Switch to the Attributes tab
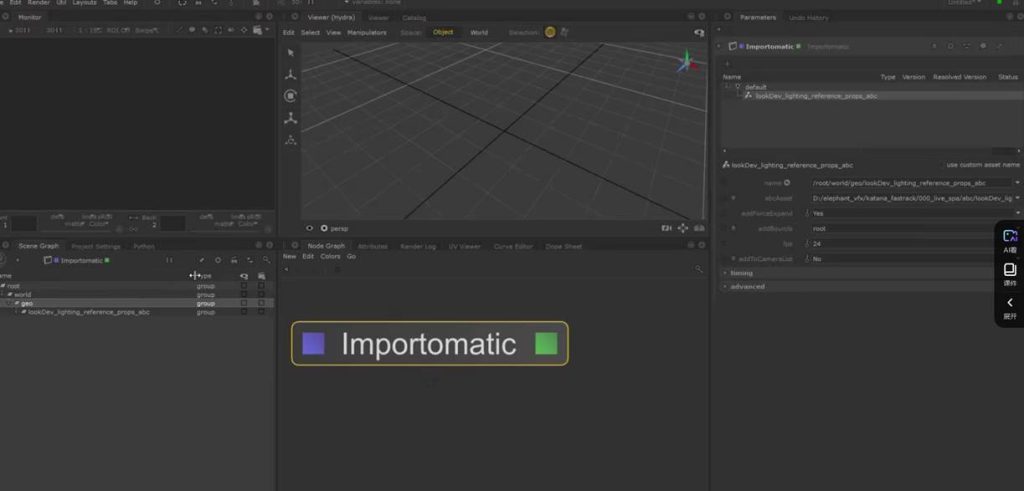 (372, 246)
